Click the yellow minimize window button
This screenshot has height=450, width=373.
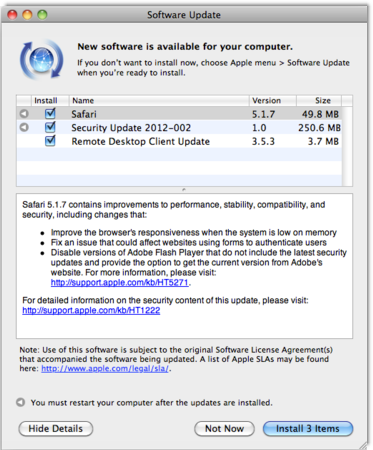(27, 15)
